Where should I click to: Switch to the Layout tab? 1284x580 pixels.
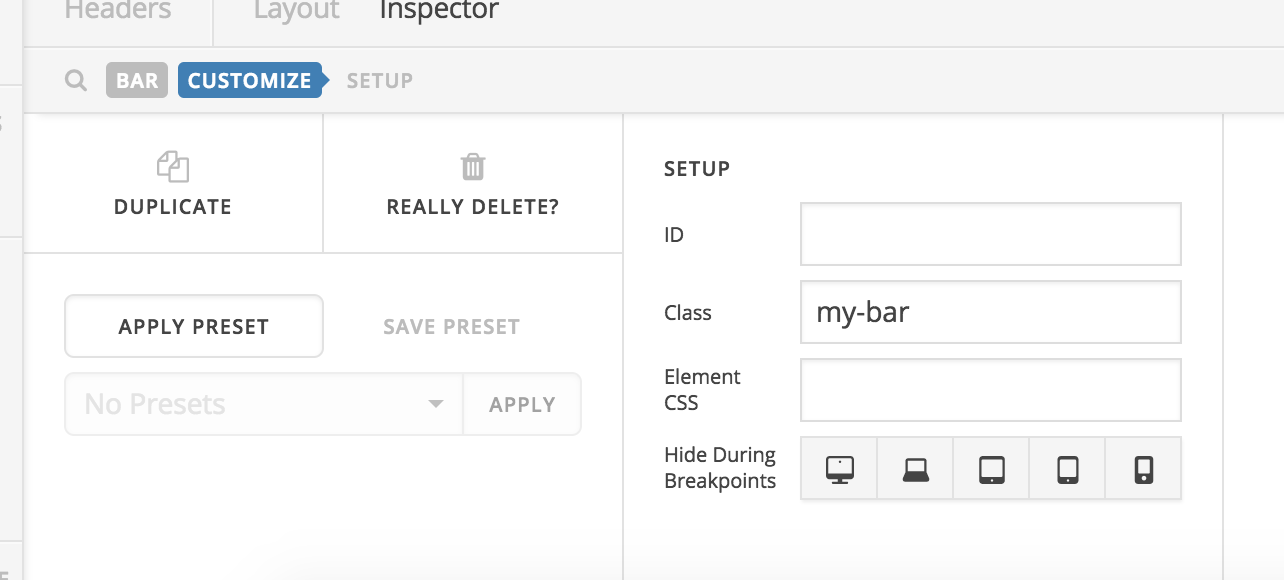(296, 12)
